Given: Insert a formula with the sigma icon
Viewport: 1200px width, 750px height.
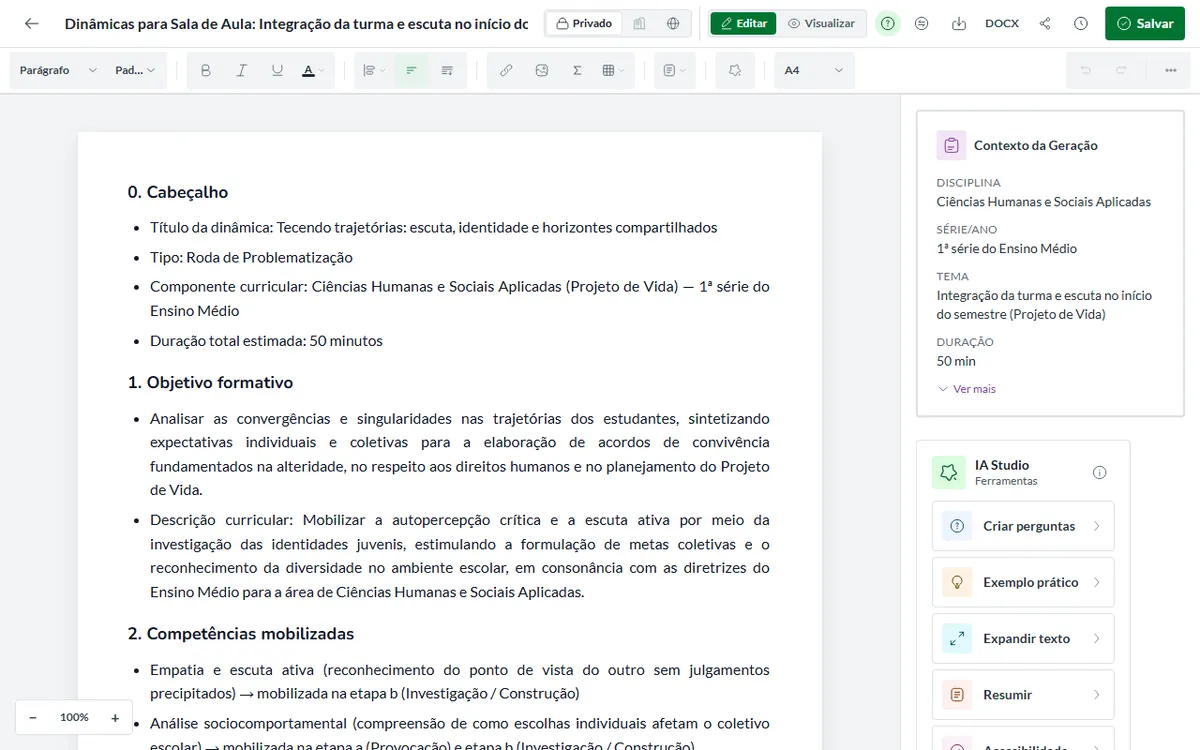Looking at the screenshot, I should [577, 71].
